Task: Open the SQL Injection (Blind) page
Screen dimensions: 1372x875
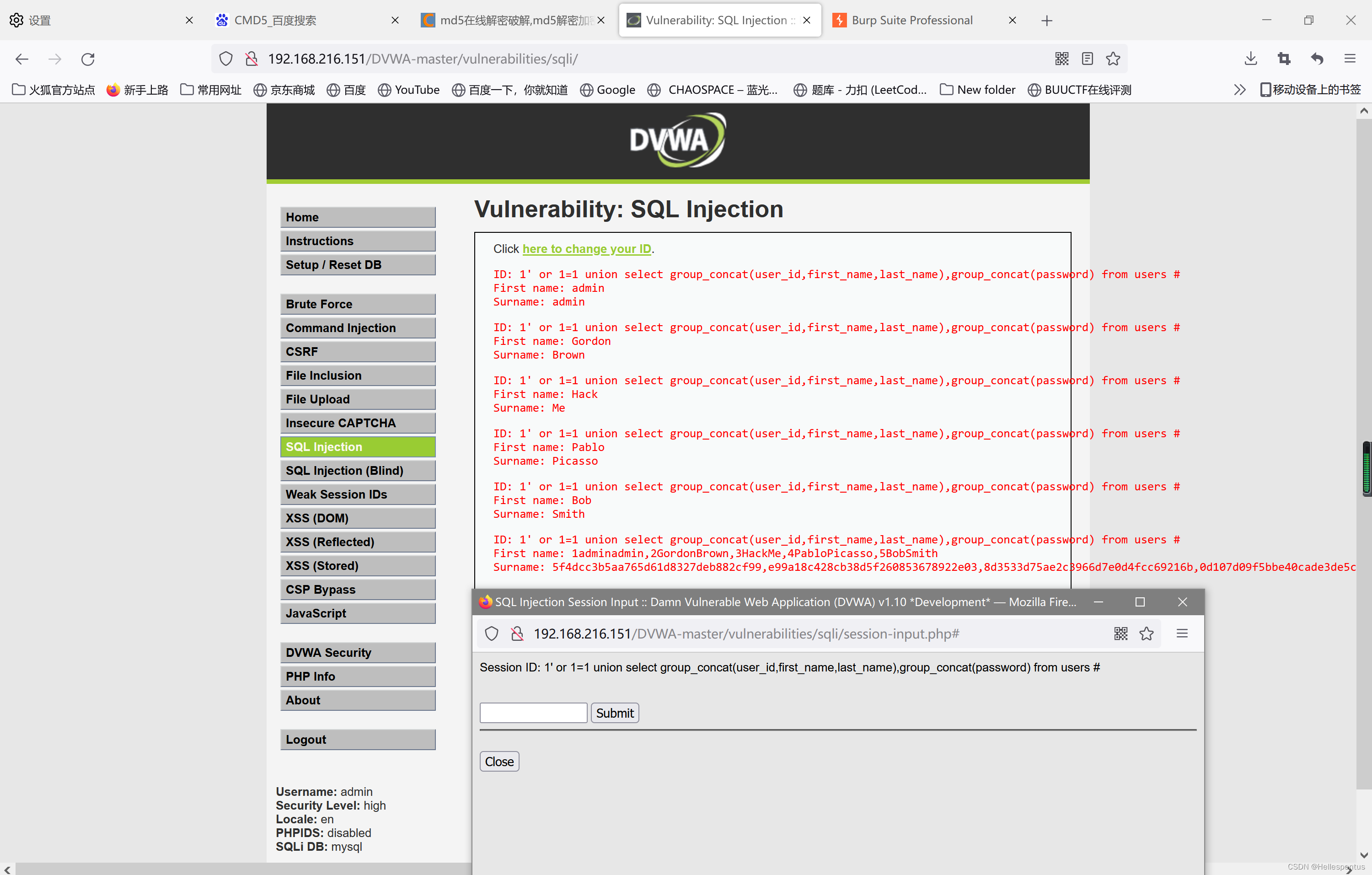Action: [358, 471]
